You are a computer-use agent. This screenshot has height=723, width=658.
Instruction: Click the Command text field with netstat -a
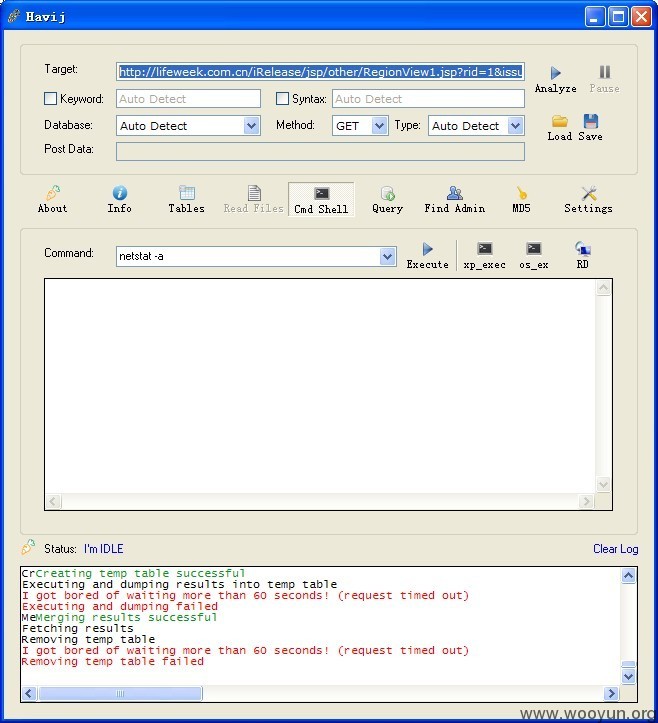tap(248, 256)
